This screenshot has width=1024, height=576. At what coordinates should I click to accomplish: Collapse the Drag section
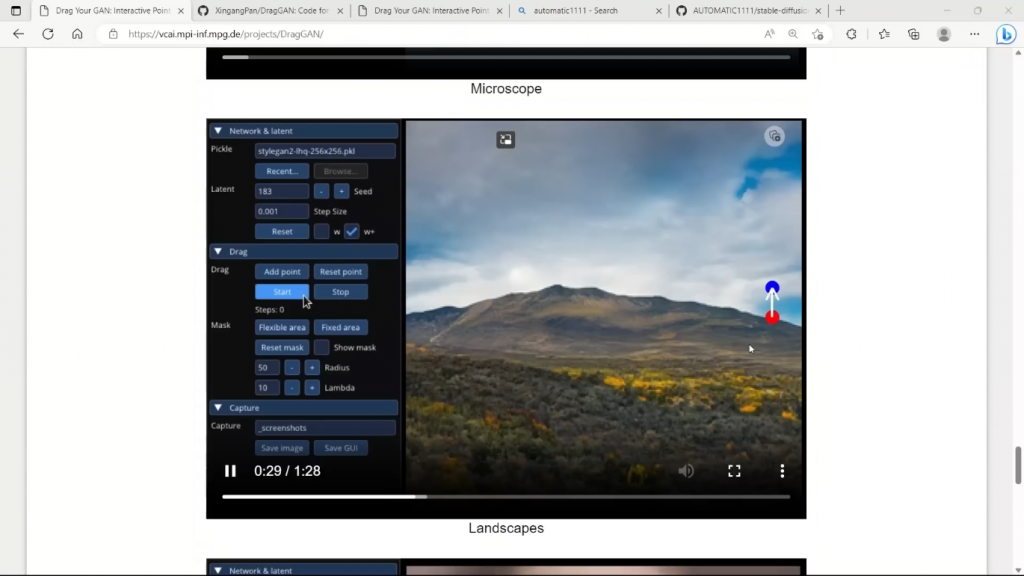(218, 251)
